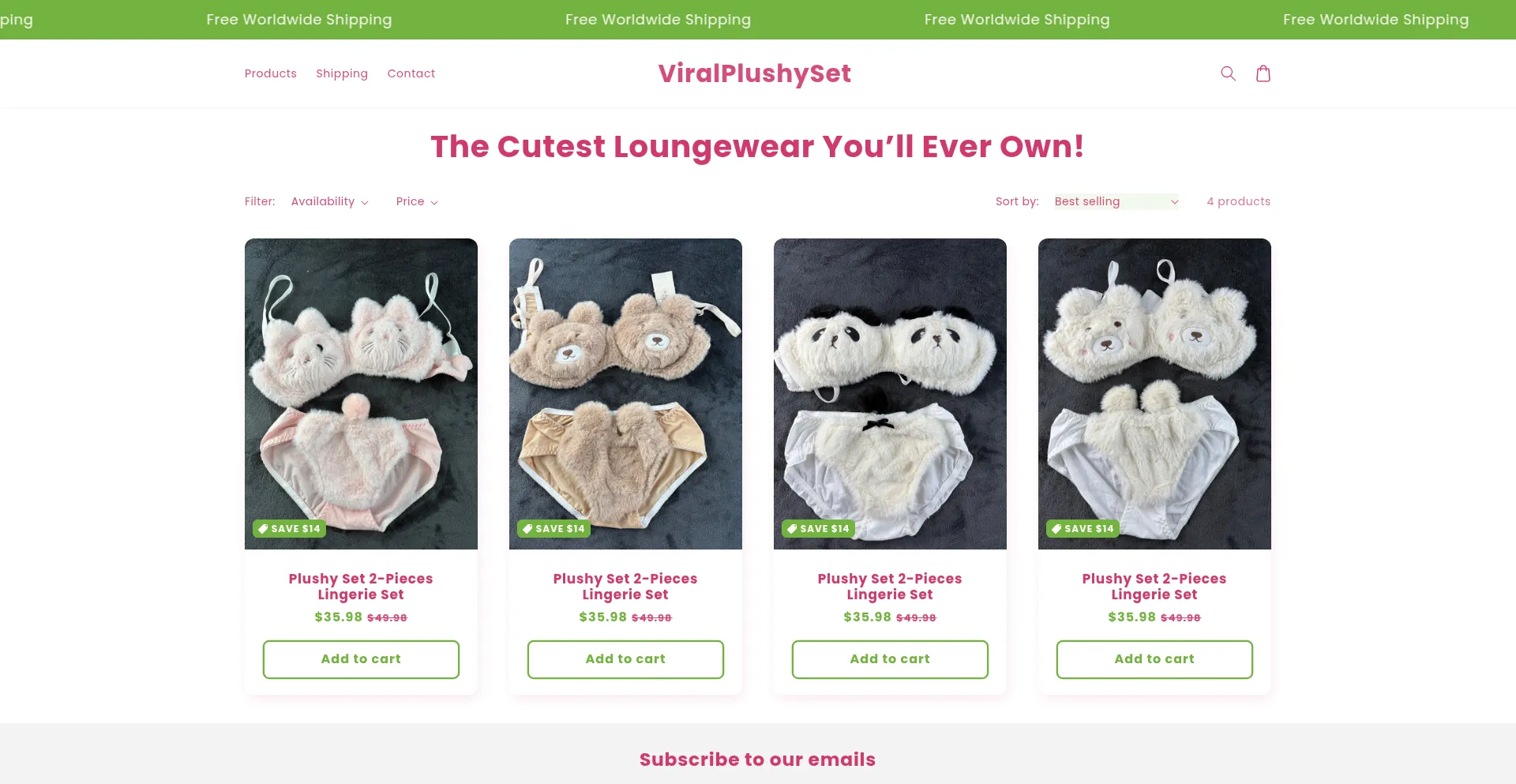Image resolution: width=1516 pixels, height=784 pixels.
Task: Expand the Availability filter
Action: pyautogui.click(x=329, y=201)
